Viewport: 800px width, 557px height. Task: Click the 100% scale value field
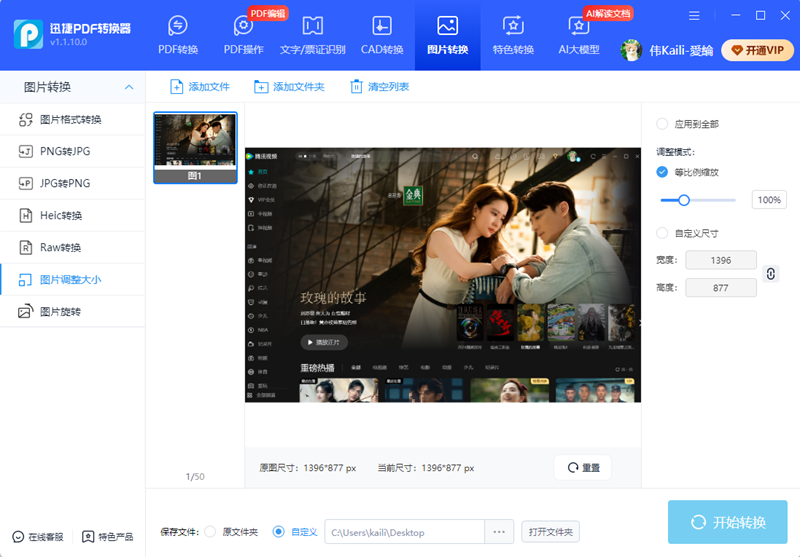(769, 200)
